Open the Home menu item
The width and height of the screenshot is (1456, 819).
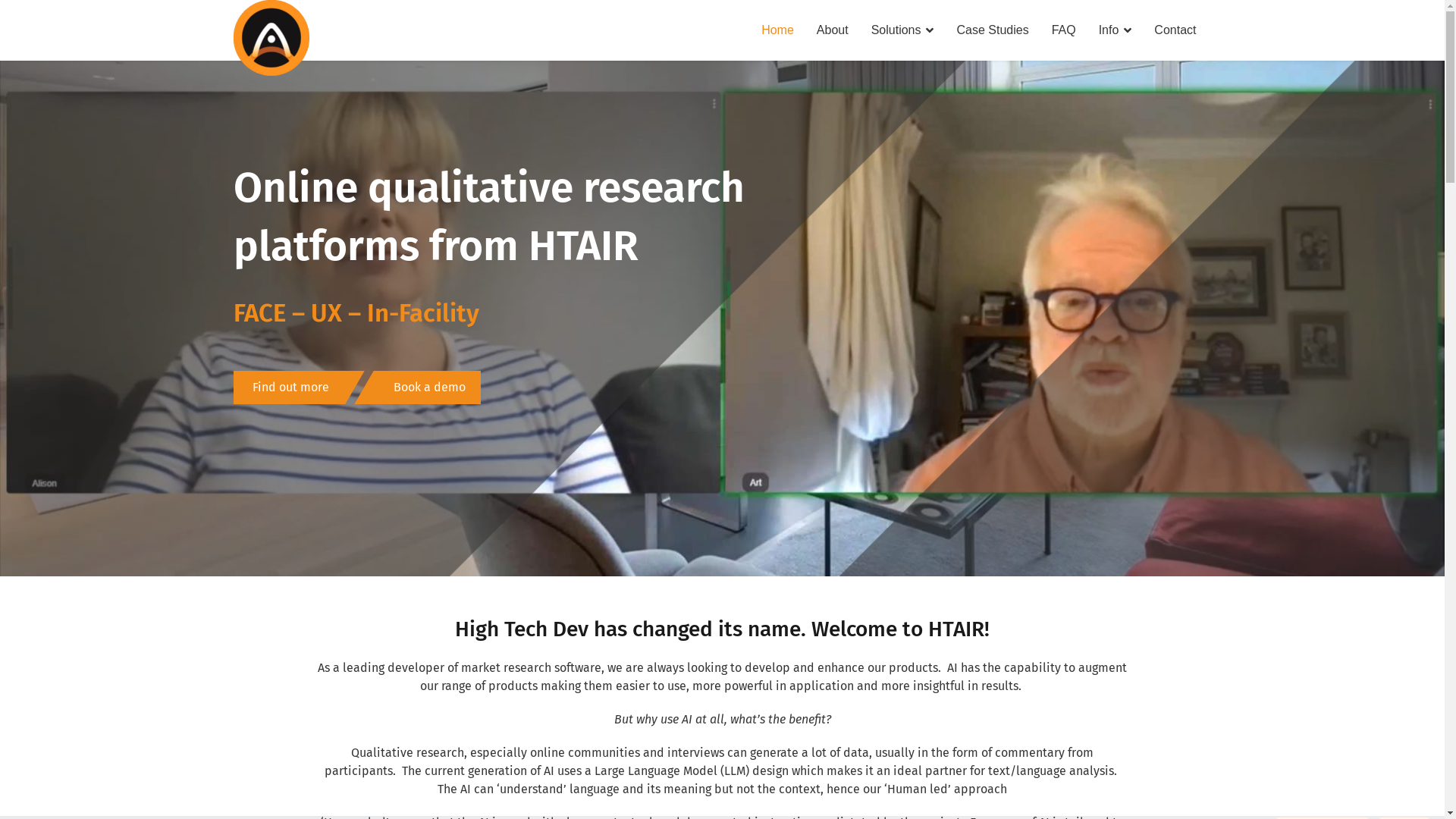click(777, 30)
